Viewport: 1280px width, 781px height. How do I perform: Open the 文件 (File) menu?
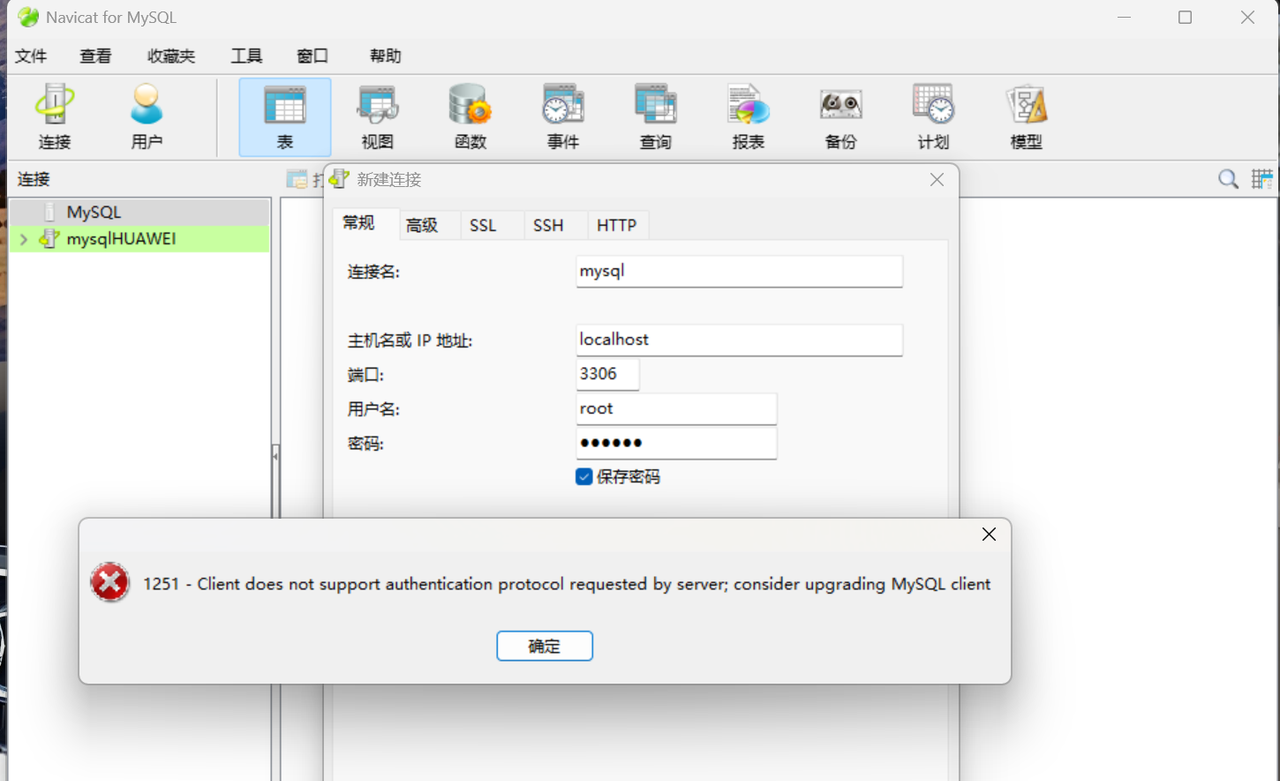[31, 56]
